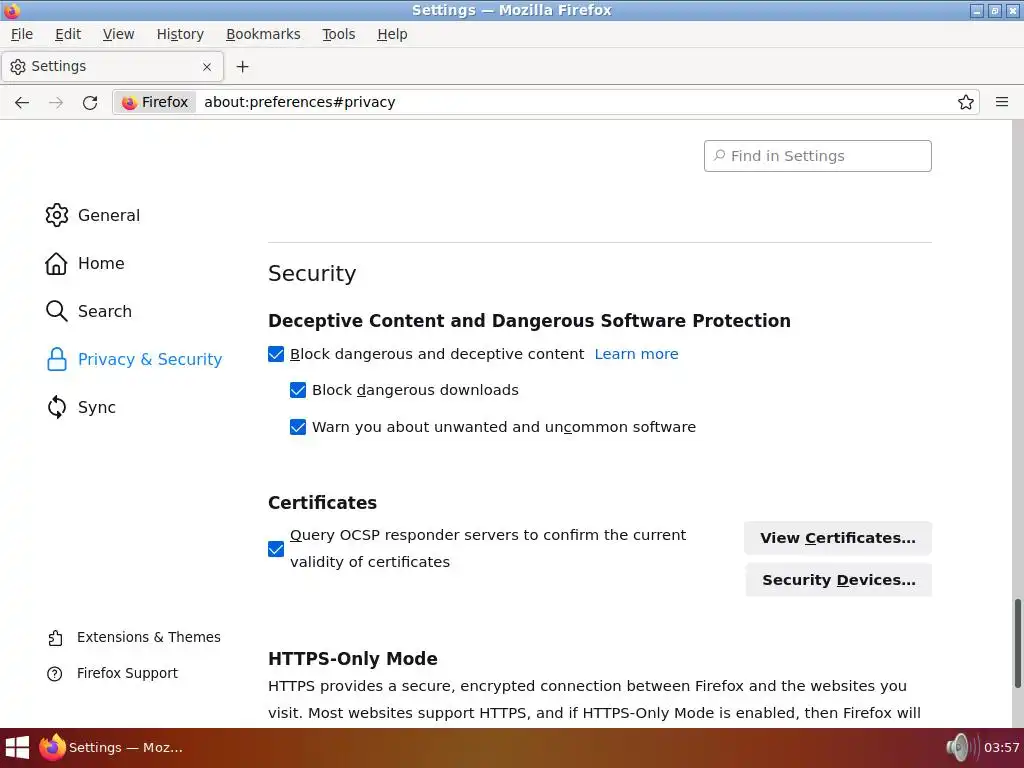Image resolution: width=1024 pixels, height=768 pixels.
Task: Open the History menu
Action: (x=180, y=34)
